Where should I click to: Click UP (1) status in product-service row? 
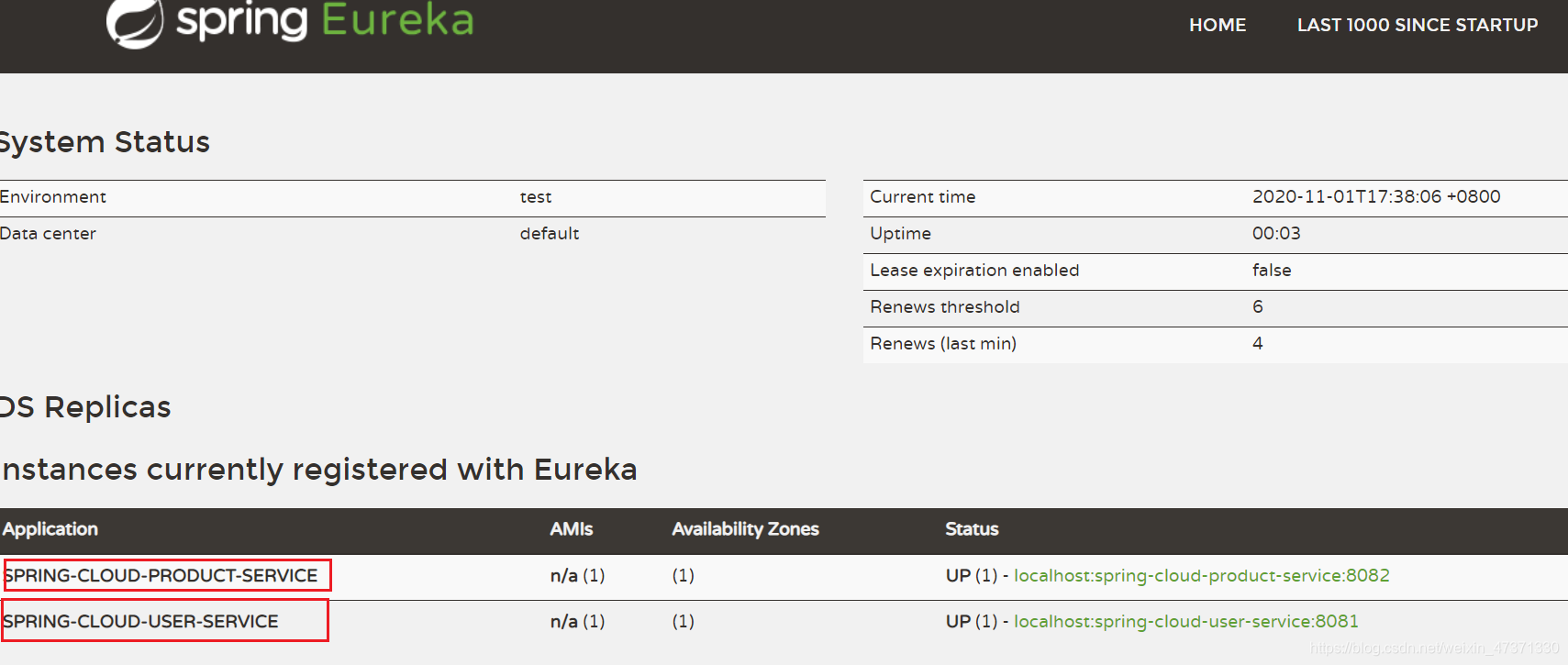[x=972, y=575]
